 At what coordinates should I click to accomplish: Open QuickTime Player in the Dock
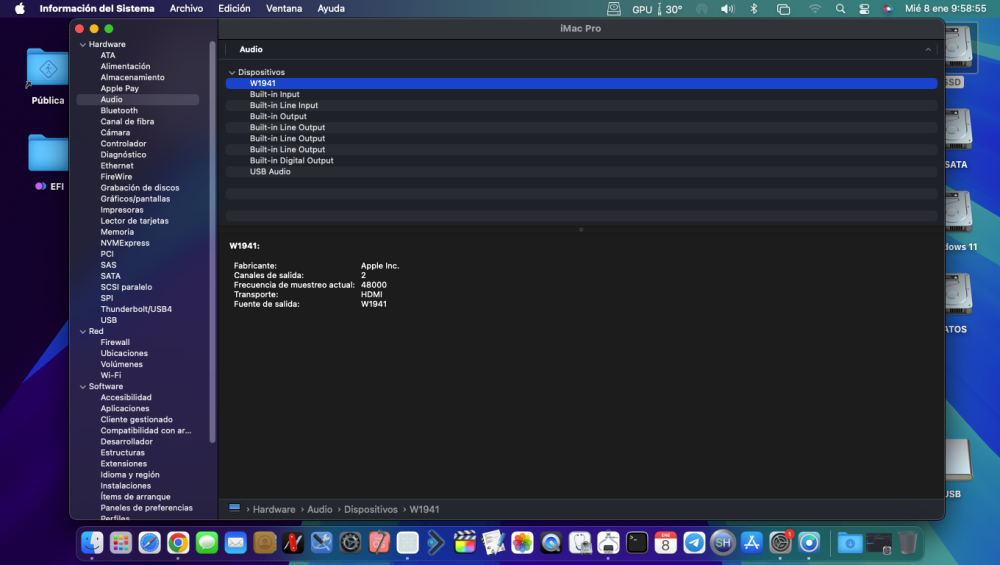pyautogui.click(x=550, y=543)
